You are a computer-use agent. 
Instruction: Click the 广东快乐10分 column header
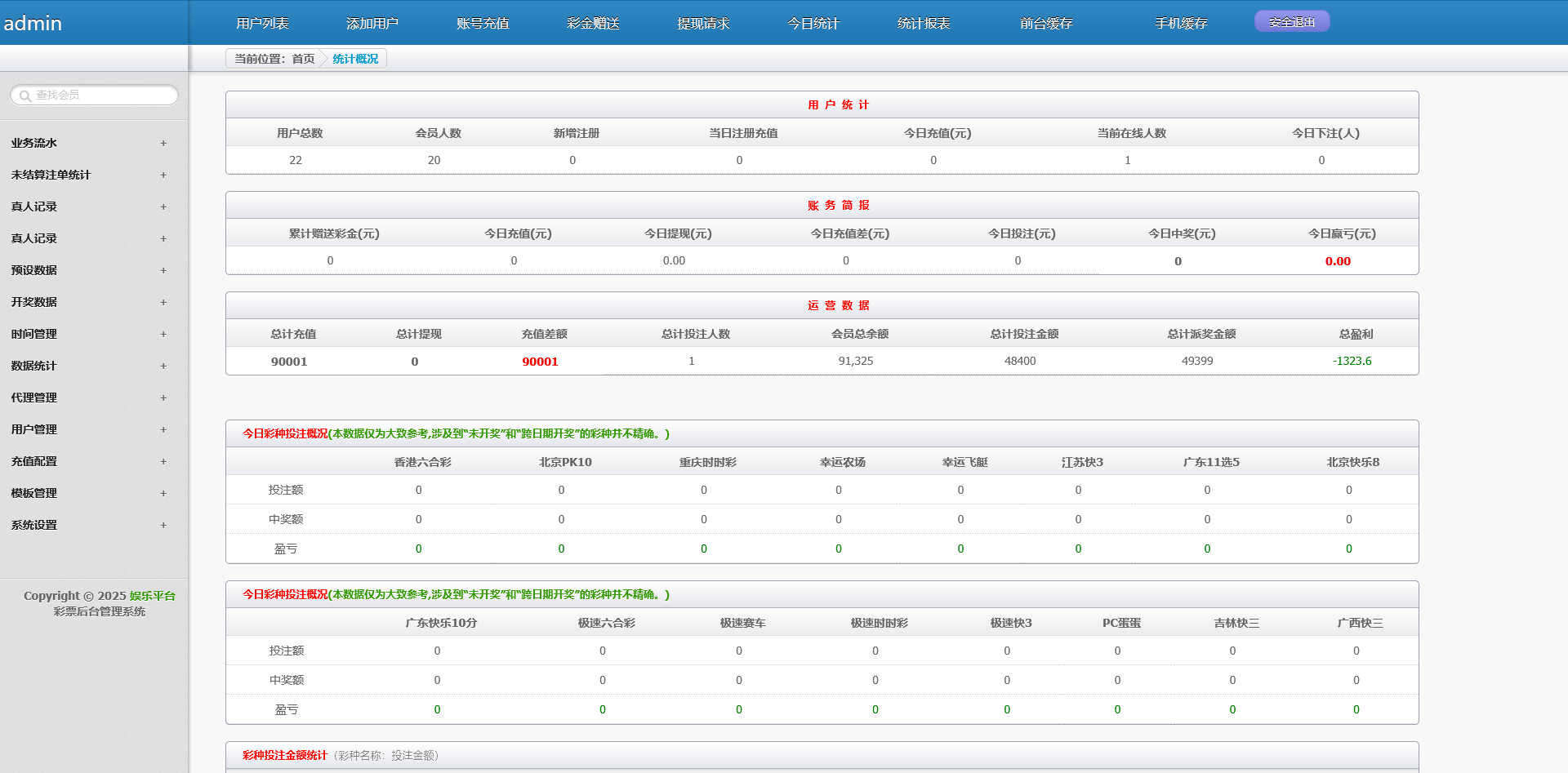click(x=441, y=623)
